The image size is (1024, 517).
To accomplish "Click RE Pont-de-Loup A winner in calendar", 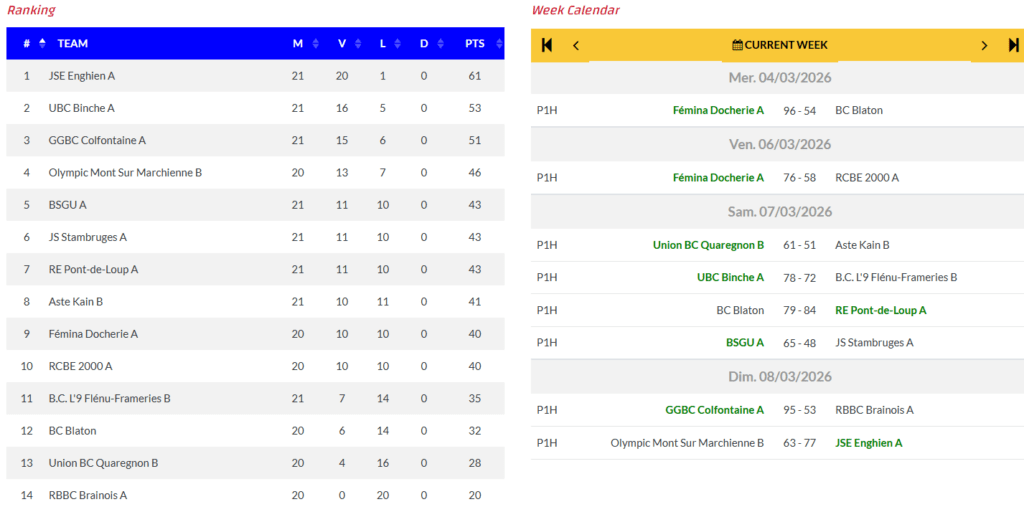I will 880,310.
